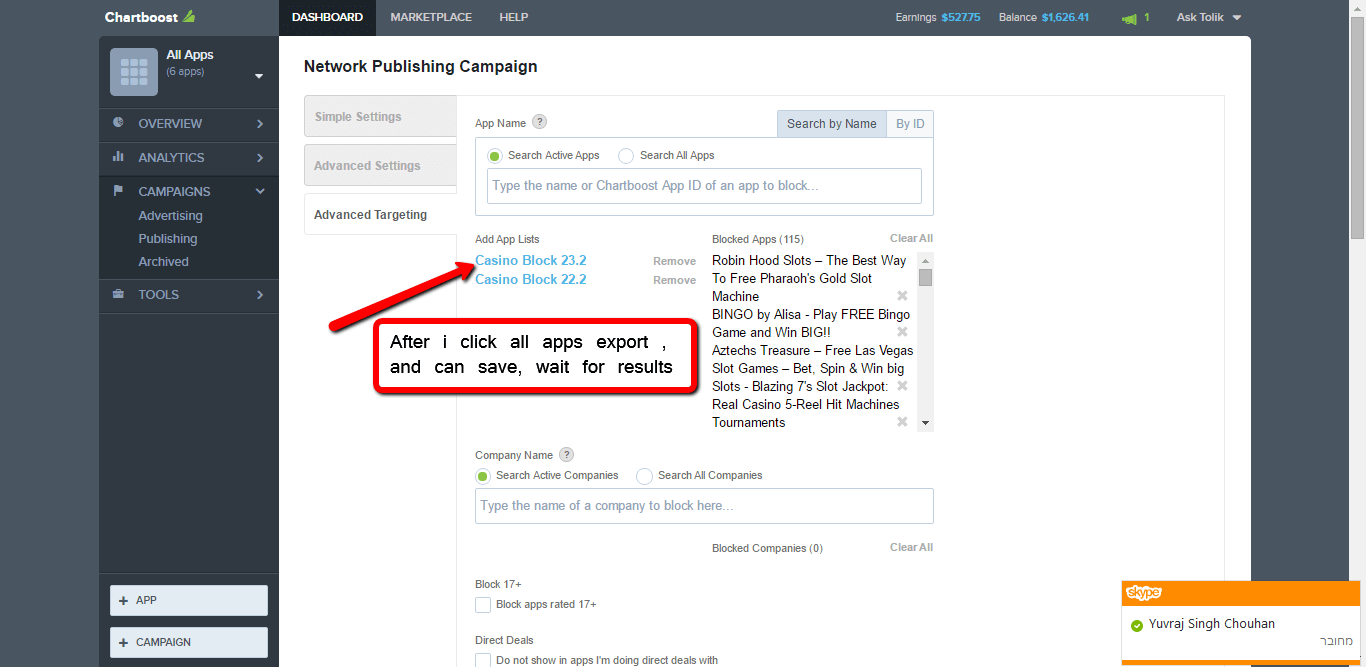1366x667 pixels.
Task: Open the Help menu item
Action: pos(513,17)
